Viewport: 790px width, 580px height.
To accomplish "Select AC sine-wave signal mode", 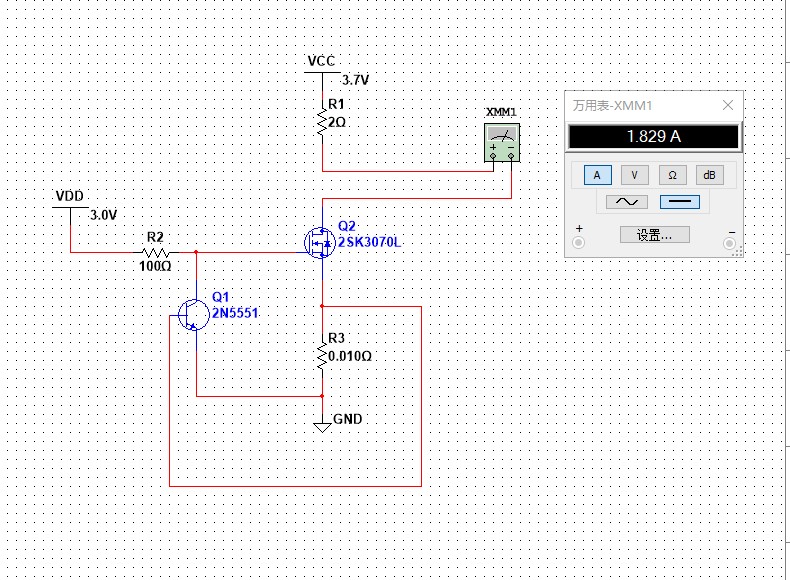I will pyautogui.click(x=627, y=202).
